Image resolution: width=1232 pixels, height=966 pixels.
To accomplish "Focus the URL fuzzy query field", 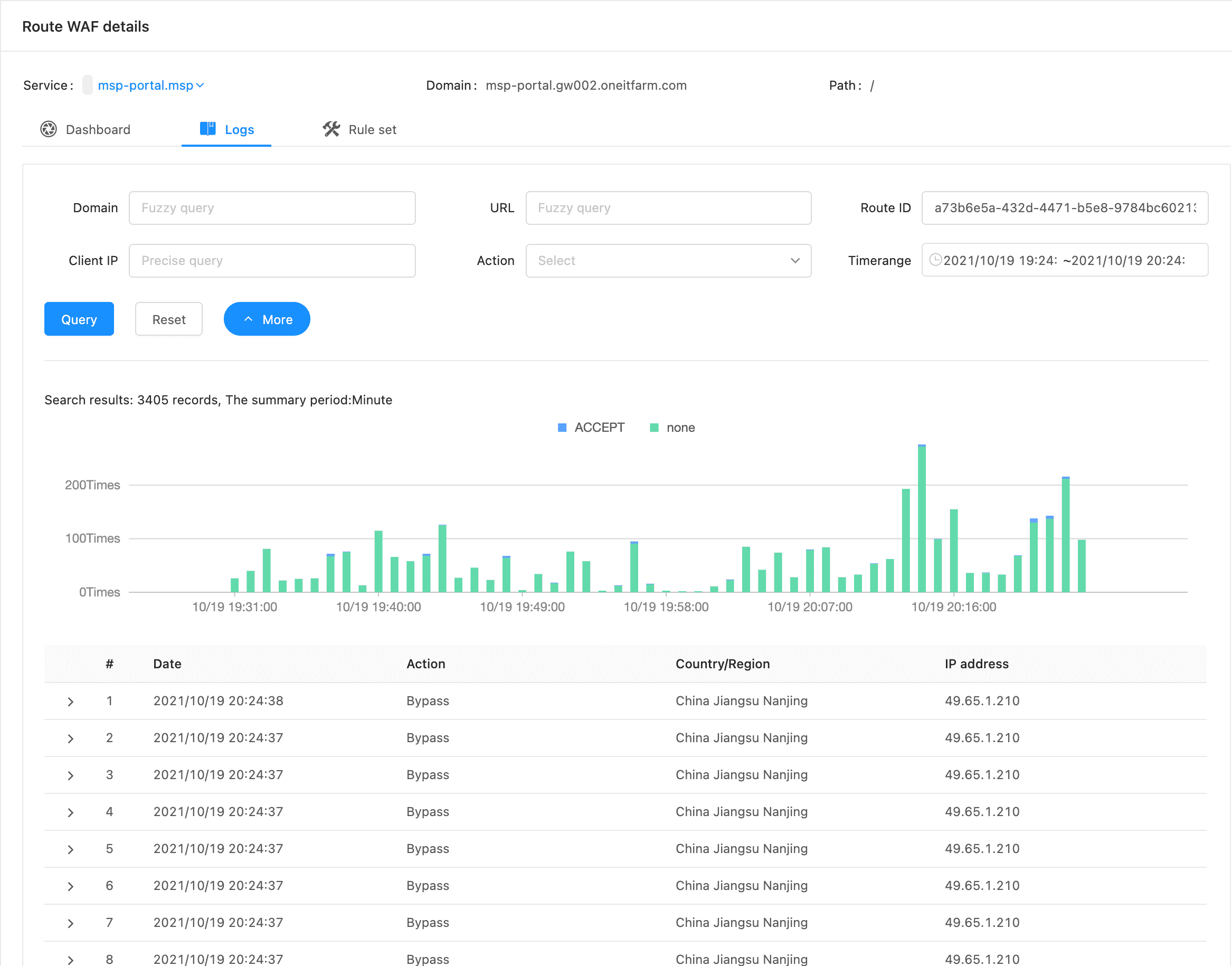I will pyautogui.click(x=668, y=208).
